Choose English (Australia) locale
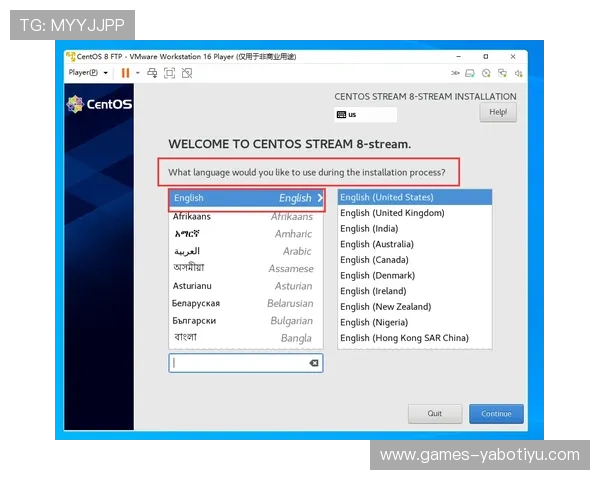Screen dimensions: 600x480 pos(415,244)
